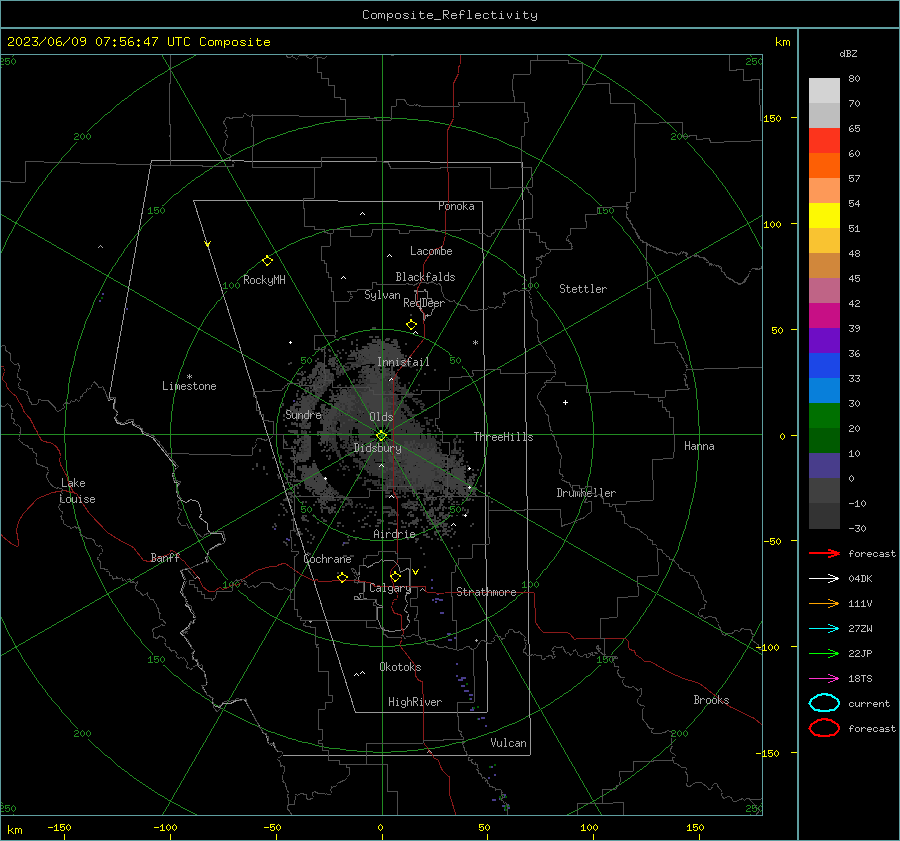Click the Okotoks city label
The width and height of the screenshot is (900, 841).
(x=400, y=667)
